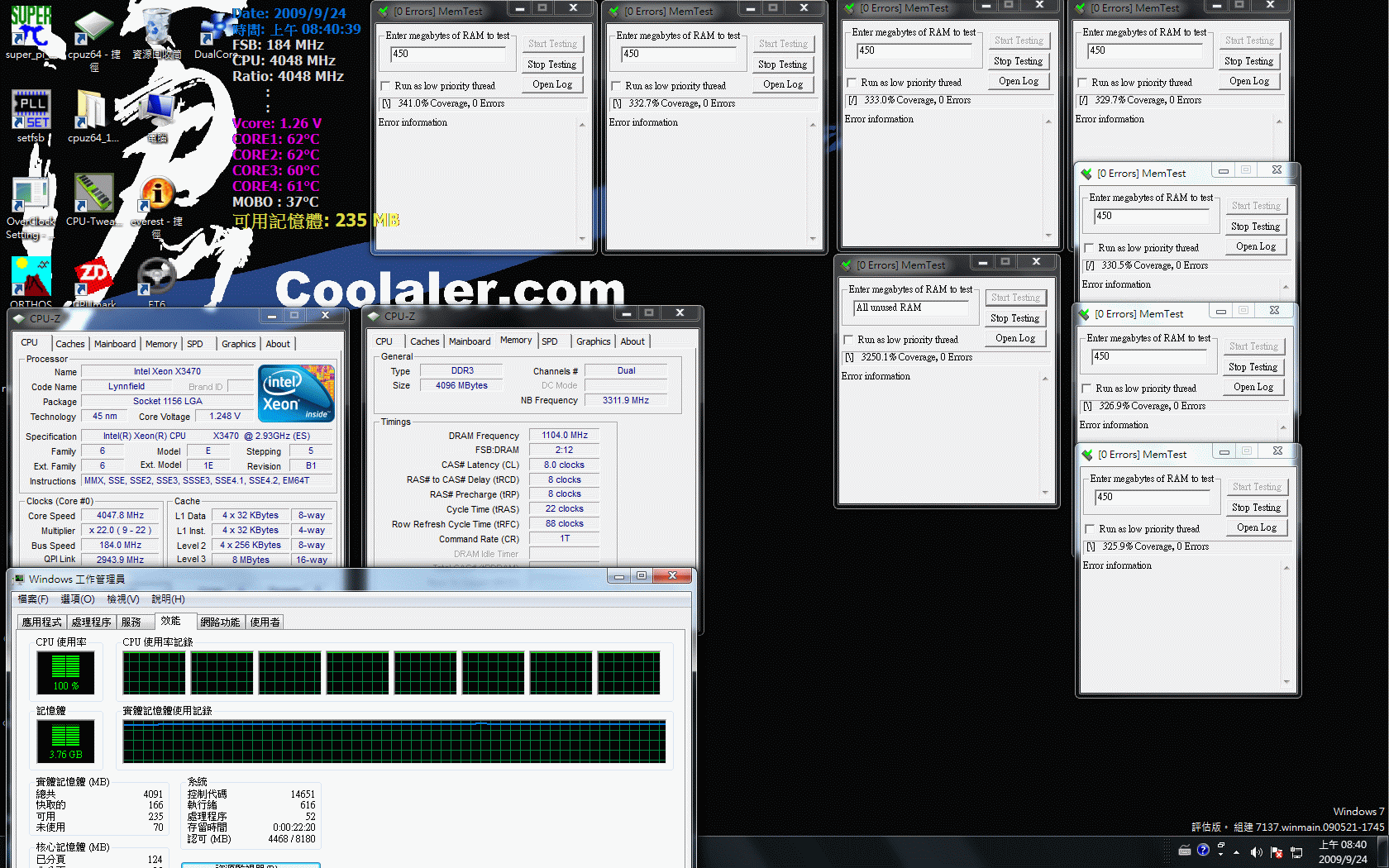This screenshot has height=868, width=1389.
Task: Open Log in 325.9% coverage MemTest
Action: (x=1256, y=527)
